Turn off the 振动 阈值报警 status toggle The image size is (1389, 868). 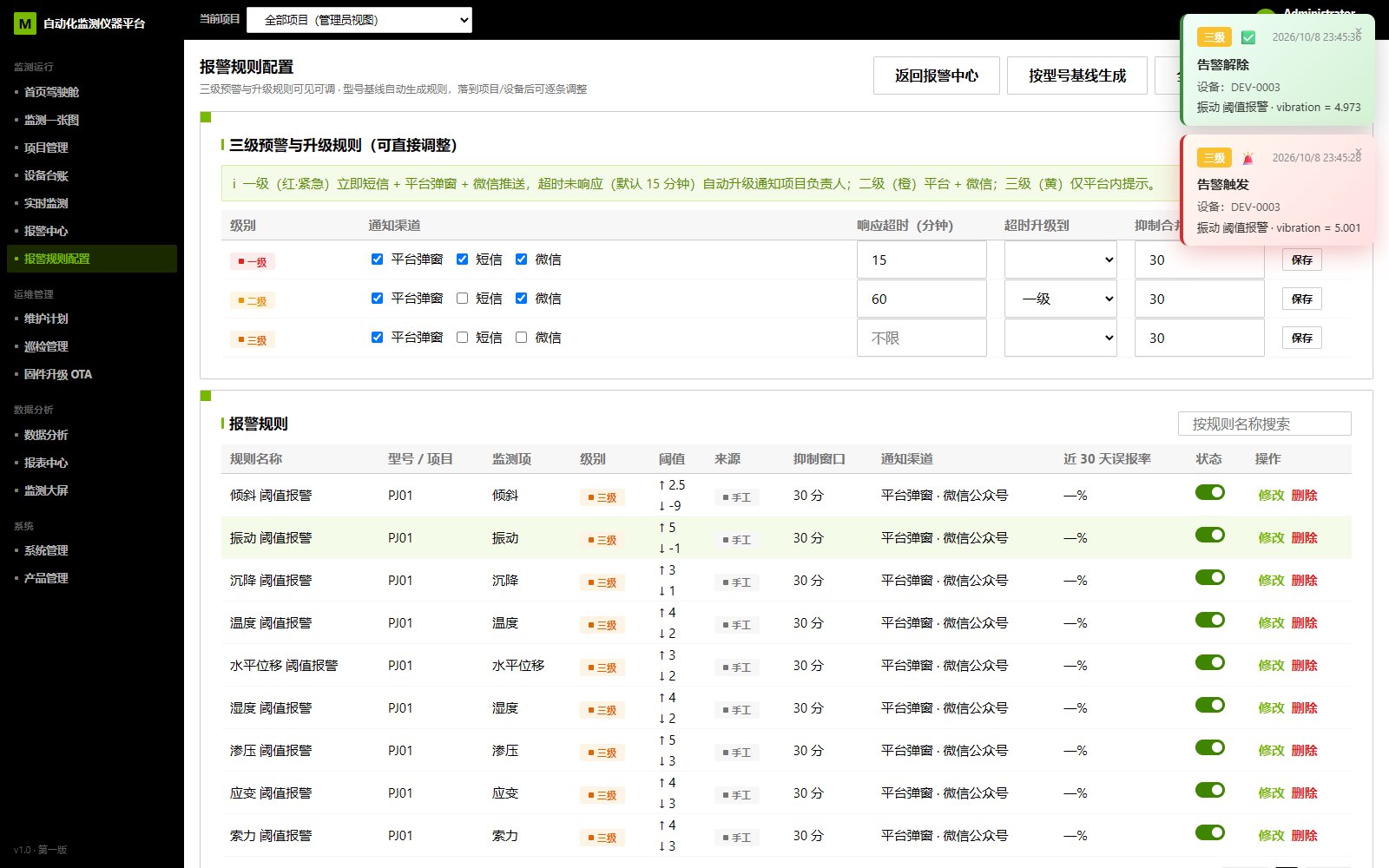(x=1210, y=535)
